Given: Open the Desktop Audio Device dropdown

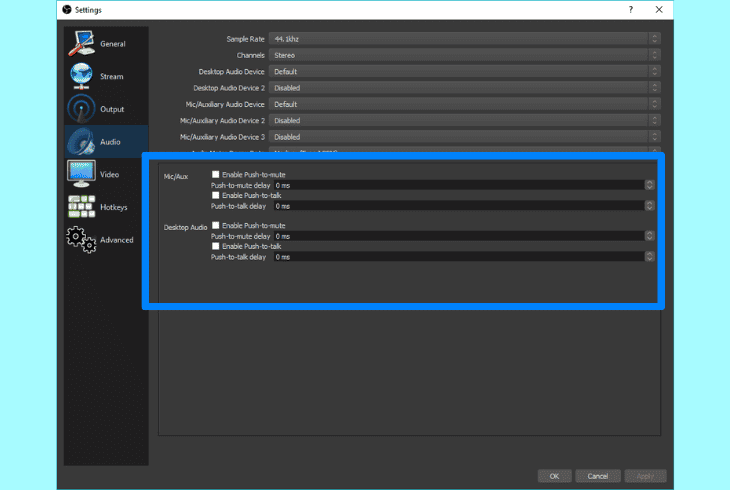Looking at the screenshot, I should 465,71.
